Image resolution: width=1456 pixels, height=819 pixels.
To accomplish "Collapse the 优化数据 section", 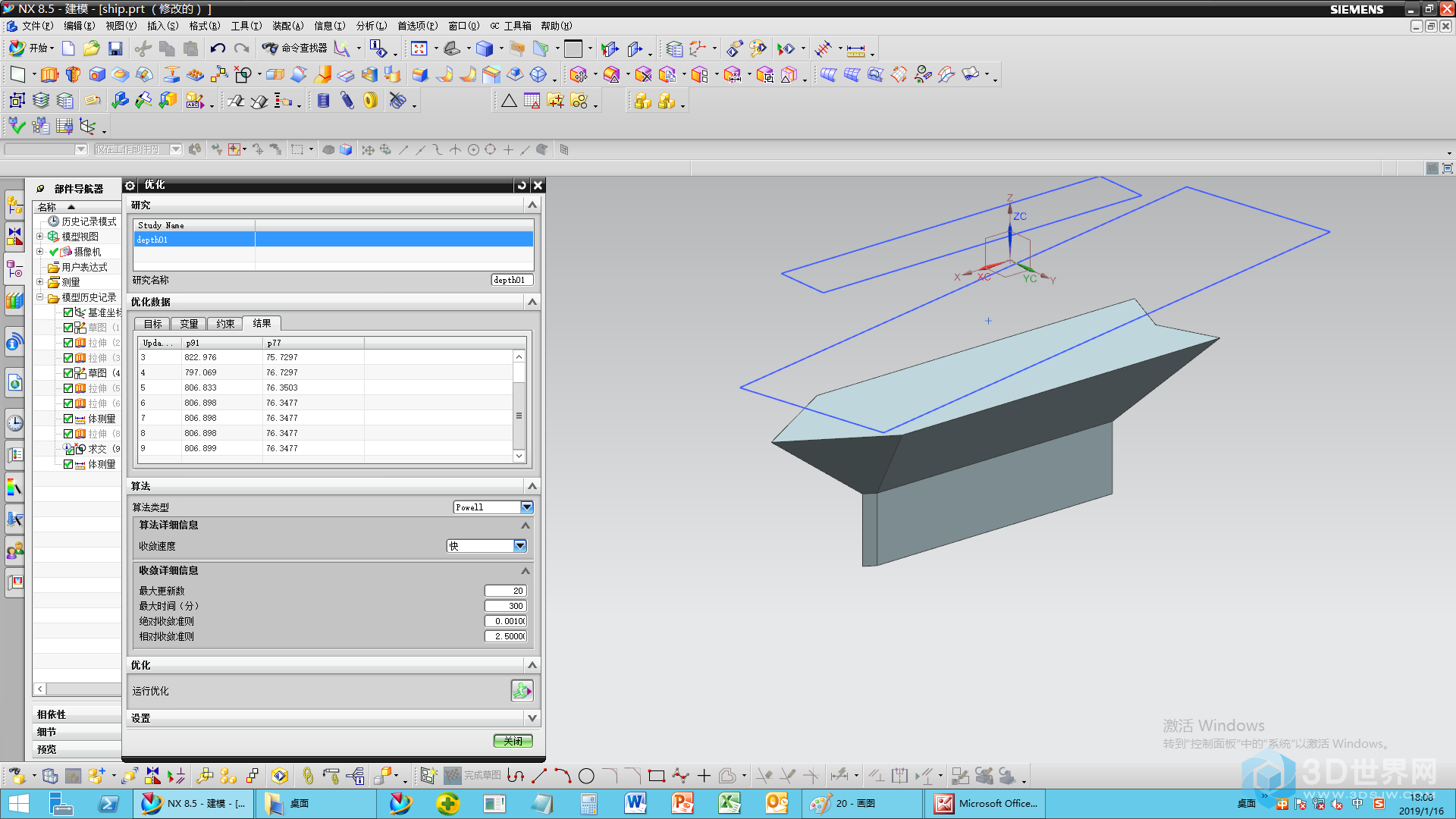I will click(x=532, y=302).
